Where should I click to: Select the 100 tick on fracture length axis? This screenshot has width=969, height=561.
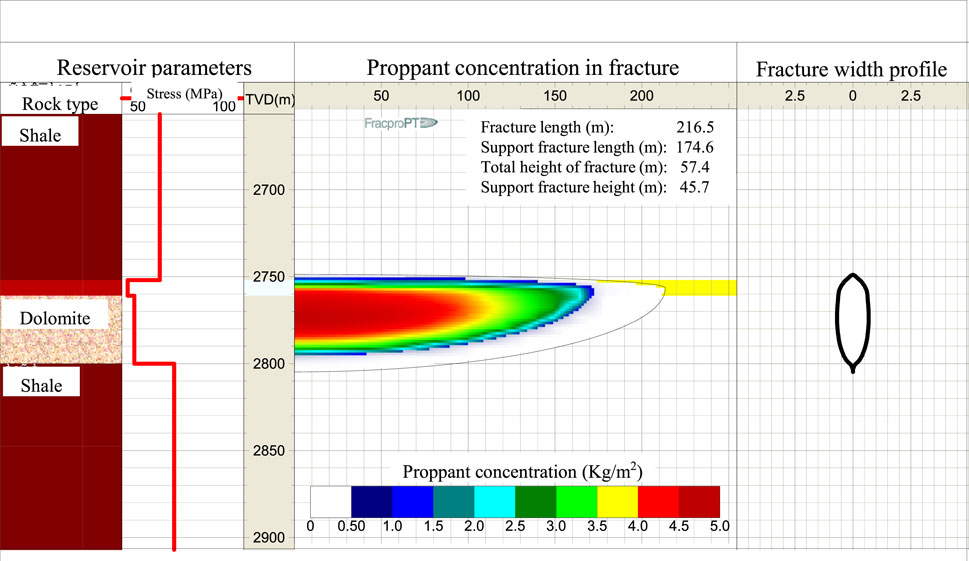coord(468,96)
